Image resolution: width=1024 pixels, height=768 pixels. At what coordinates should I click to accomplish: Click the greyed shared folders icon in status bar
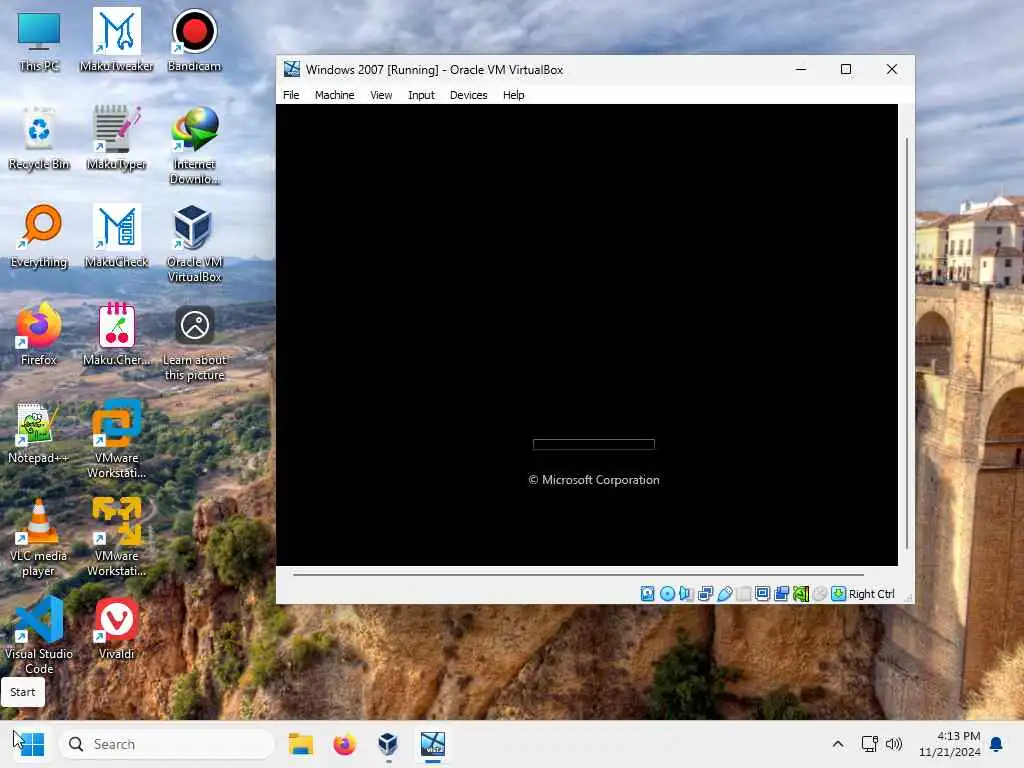[x=743, y=594]
